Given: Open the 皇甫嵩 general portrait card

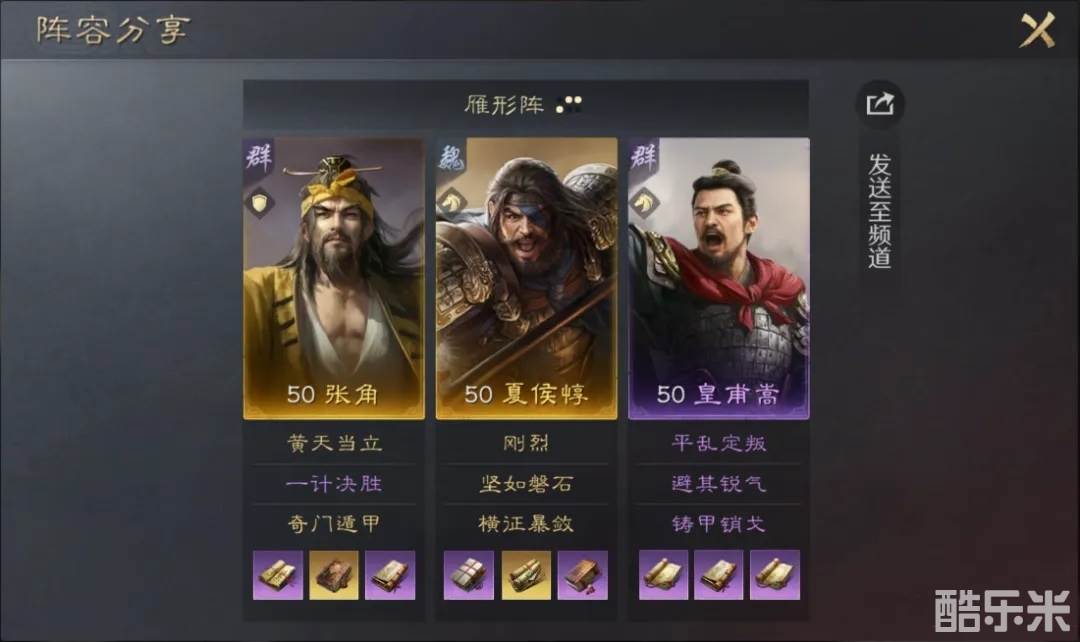Looking at the screenshot, I should coord(718,278).
